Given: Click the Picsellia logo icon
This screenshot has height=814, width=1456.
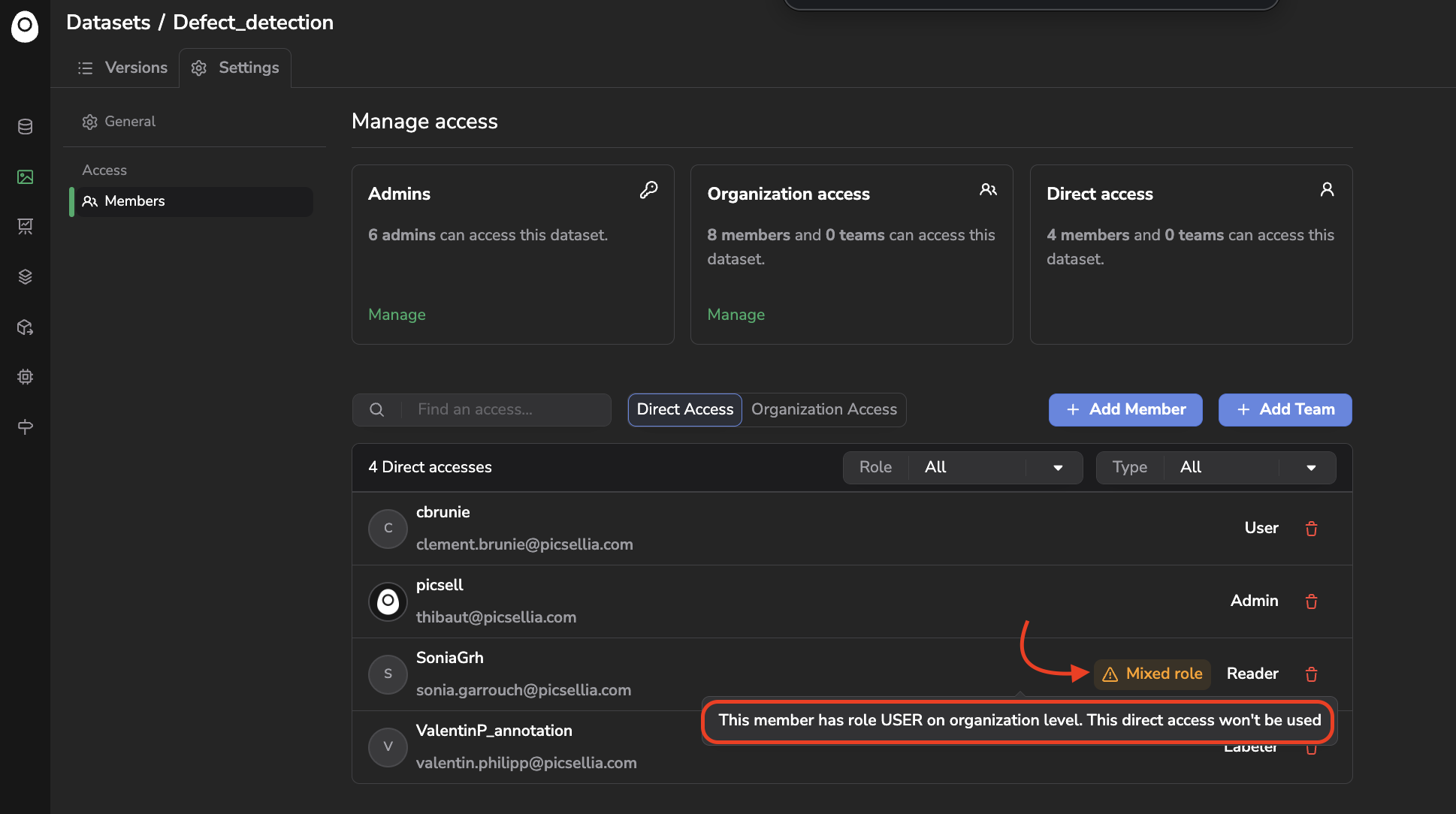Looking at the screenshot, I should pyautogui.click(x=25, y=26).
